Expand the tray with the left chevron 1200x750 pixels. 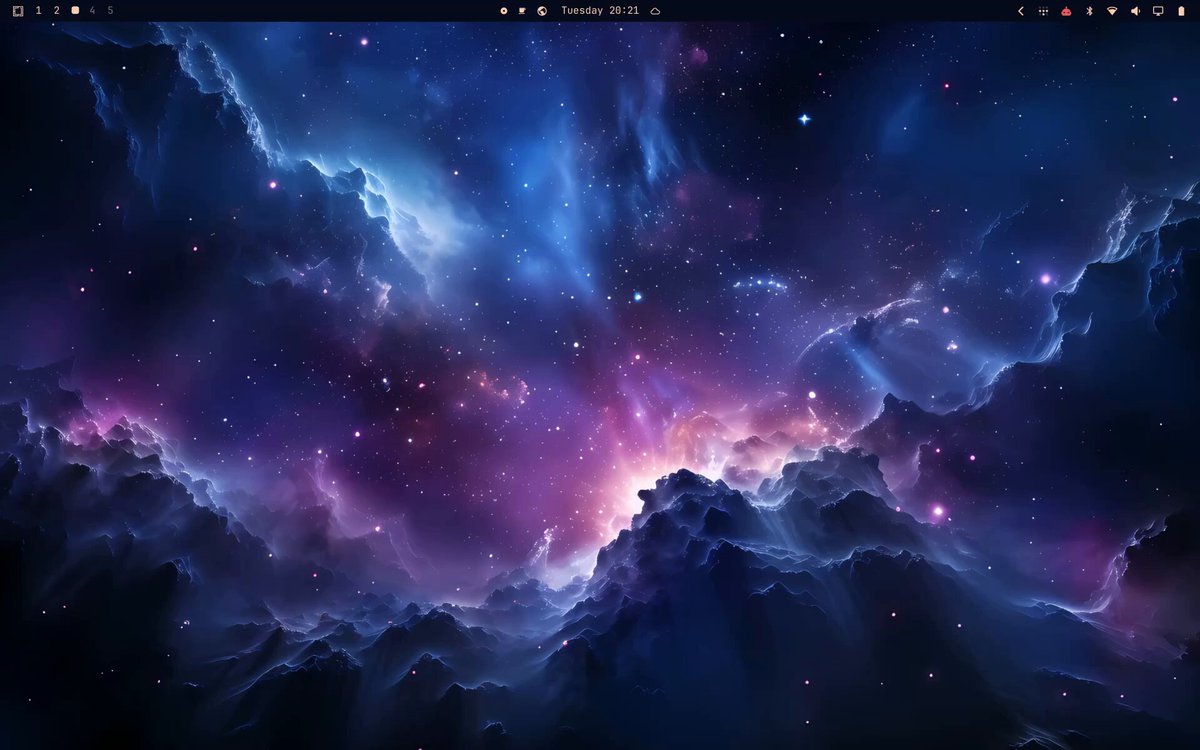point(1021,11)
